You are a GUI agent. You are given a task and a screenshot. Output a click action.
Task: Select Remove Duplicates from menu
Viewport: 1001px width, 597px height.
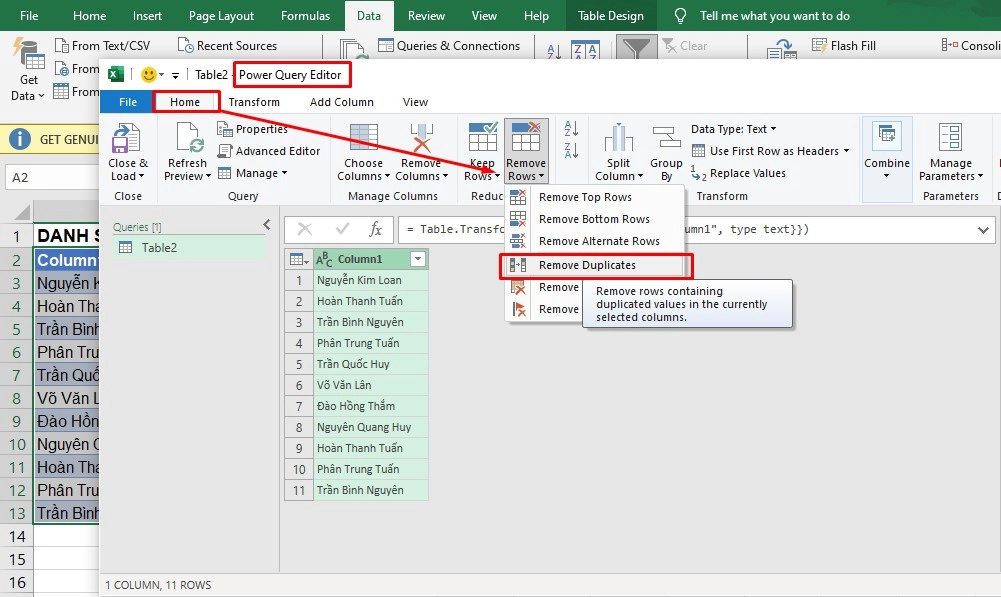(x=587, y=265)
